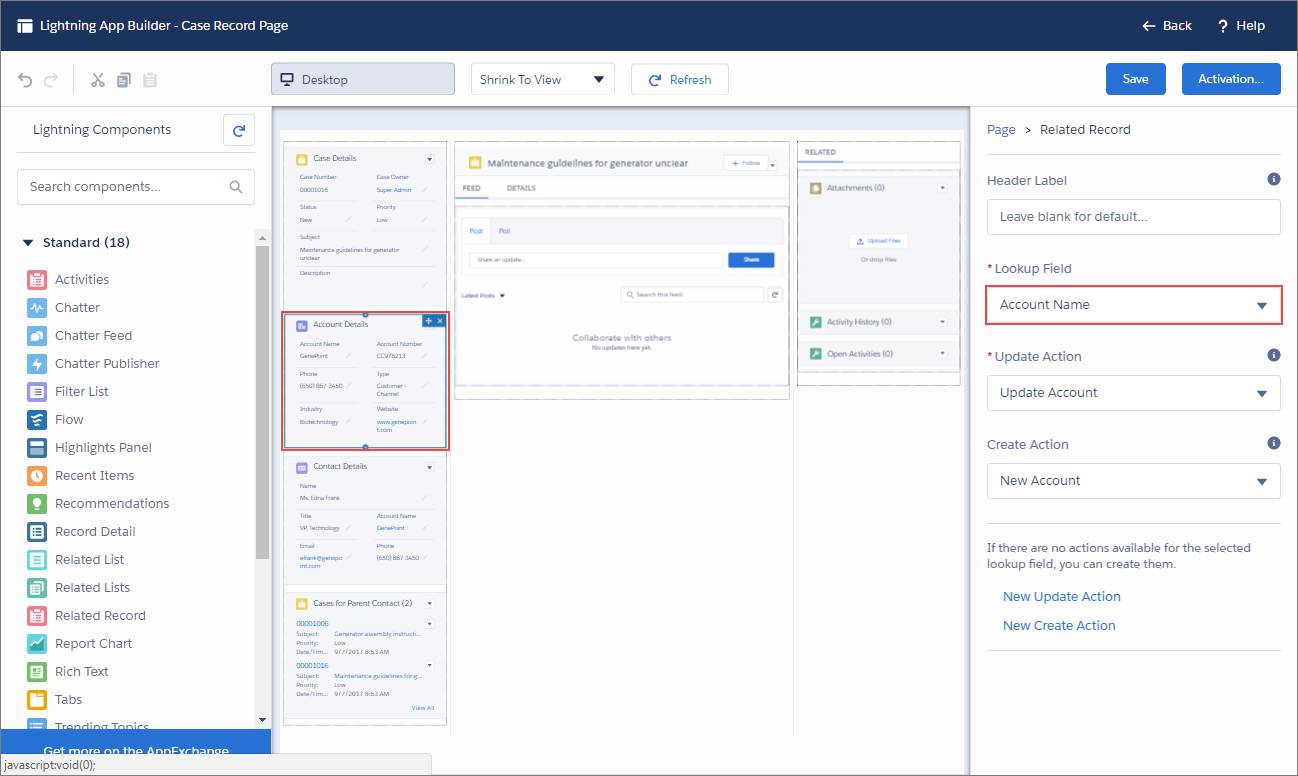Viewport: 1298px width, 776px height.
Task: Click the Redo arrow icon
Action: 51,80
